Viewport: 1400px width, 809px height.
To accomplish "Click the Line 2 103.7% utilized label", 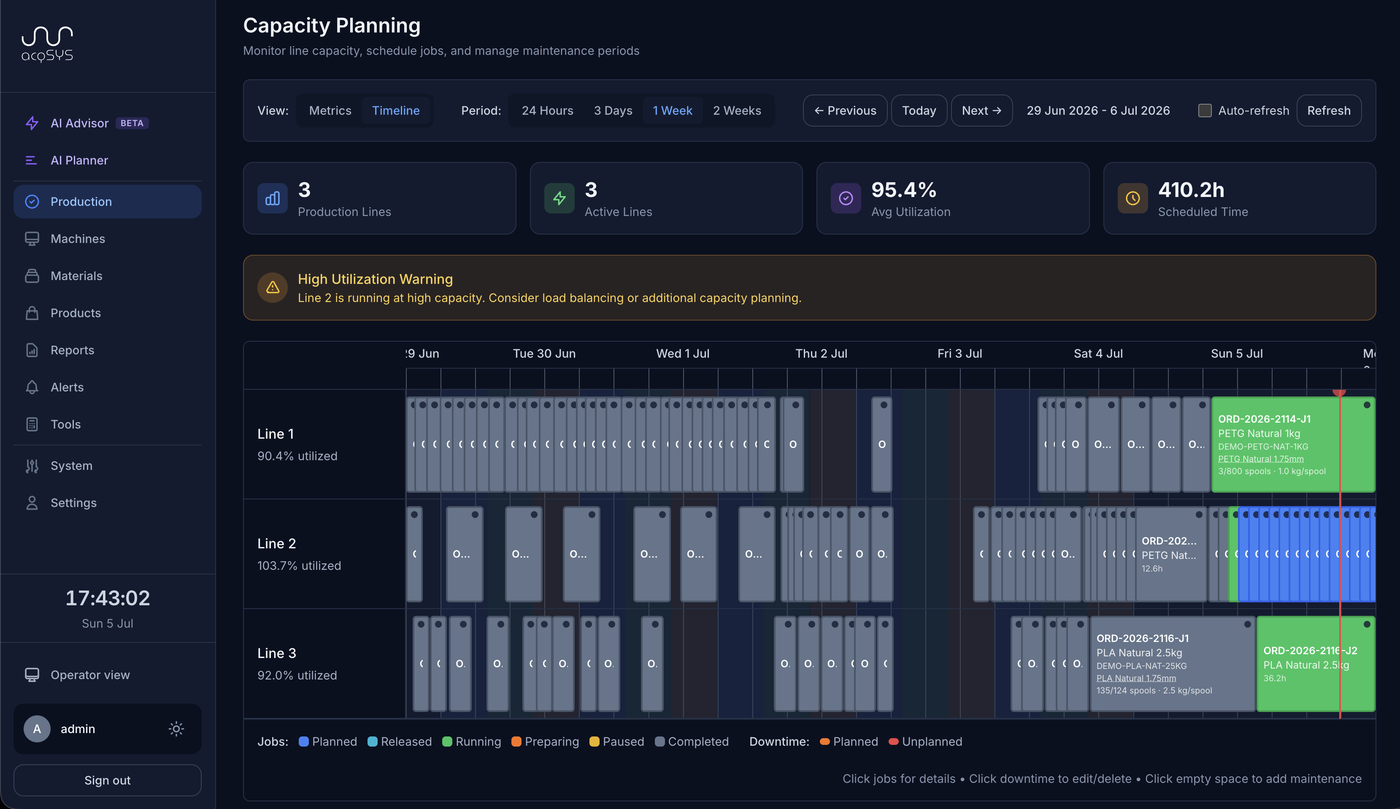I will pos(299,566).
